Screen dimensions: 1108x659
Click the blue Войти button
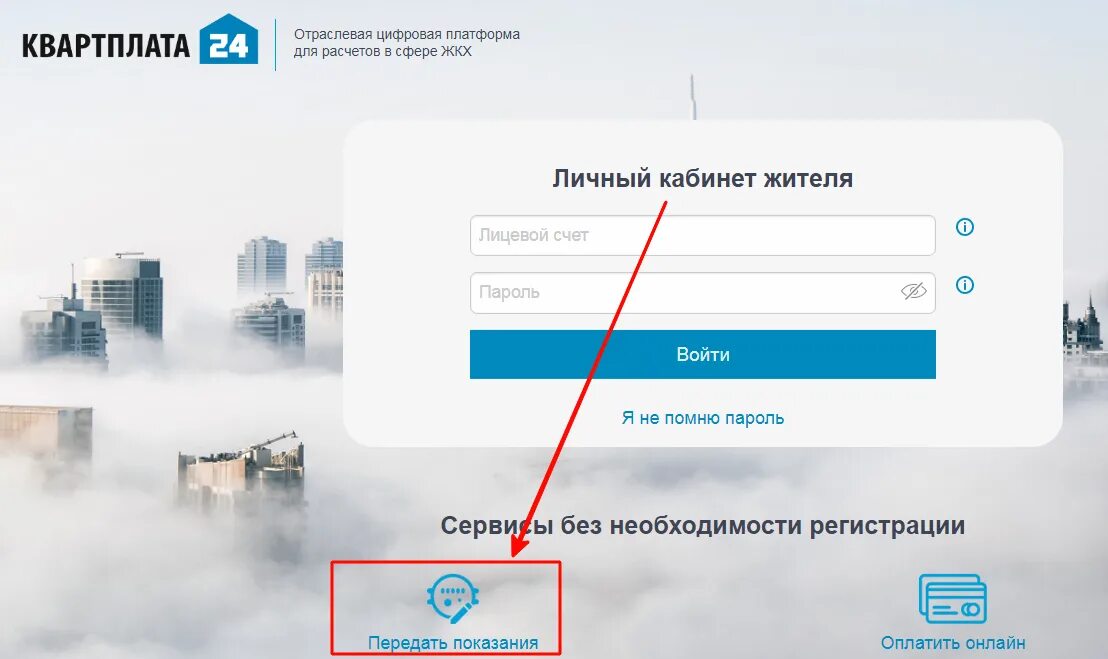[x=702, y=354]
